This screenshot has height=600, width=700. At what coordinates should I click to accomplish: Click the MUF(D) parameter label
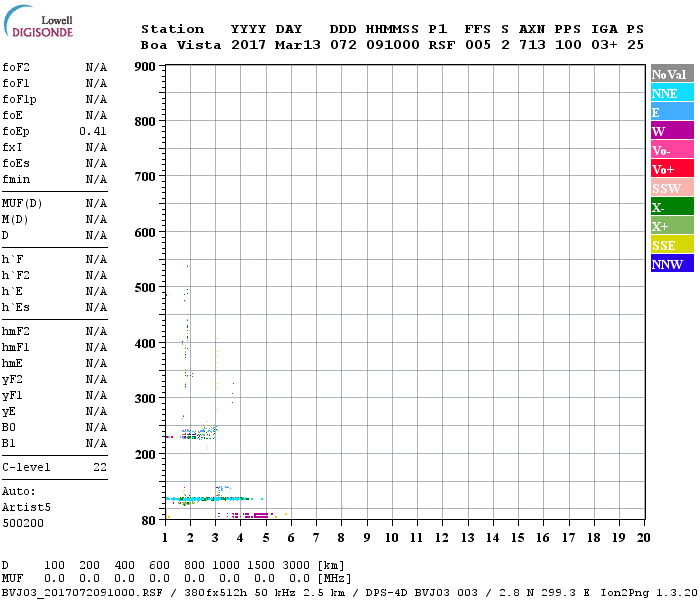(20, 203)
